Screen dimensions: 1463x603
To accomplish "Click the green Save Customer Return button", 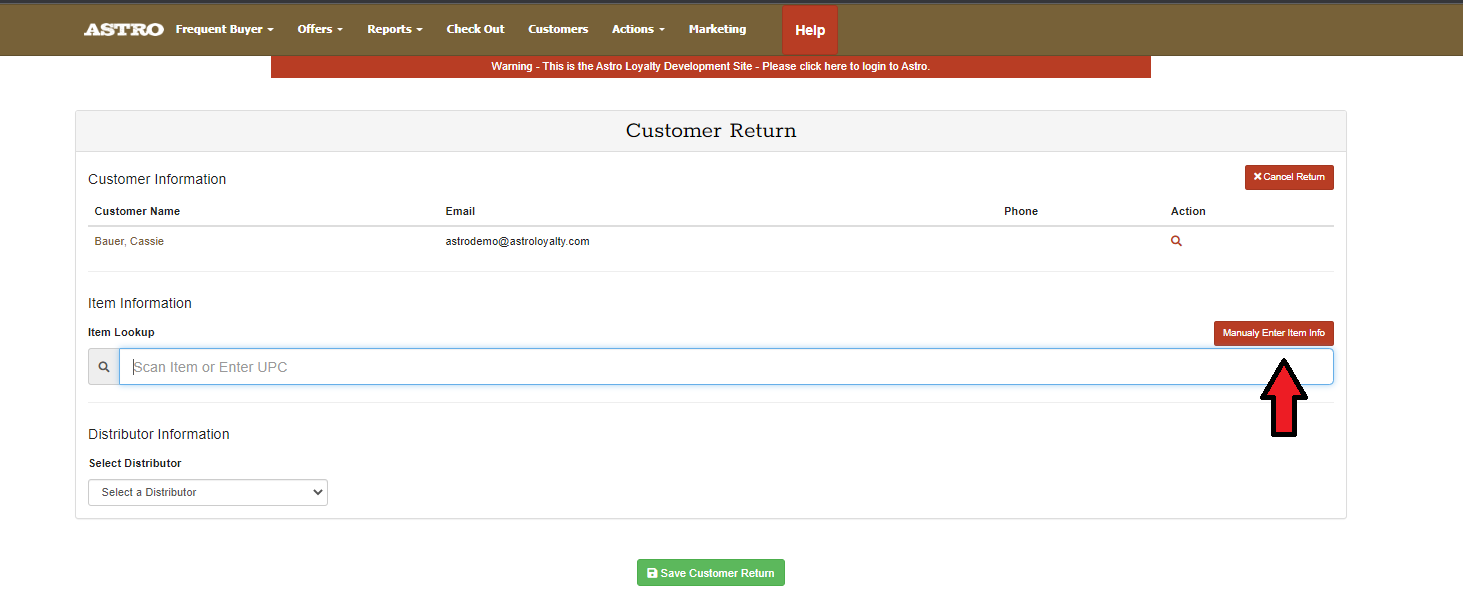I will click(x=711, y=573).
